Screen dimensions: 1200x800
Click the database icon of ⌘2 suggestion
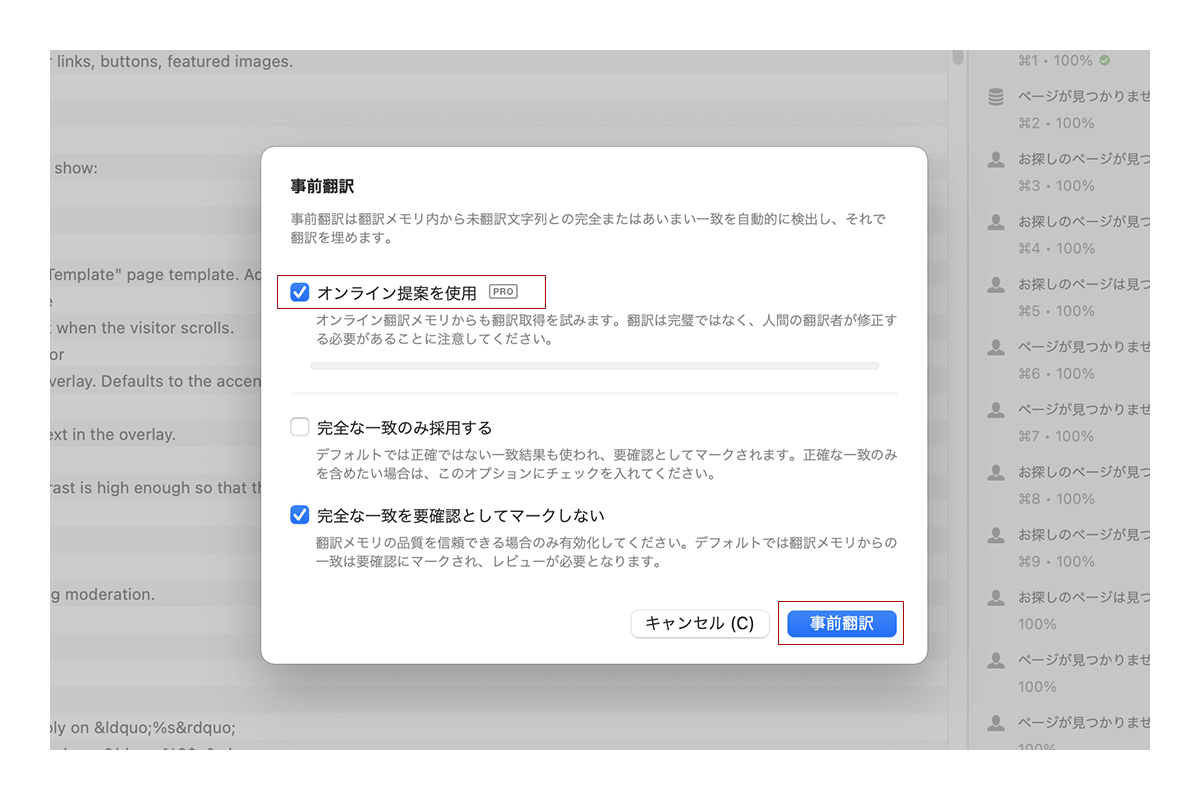coord(996,97)
